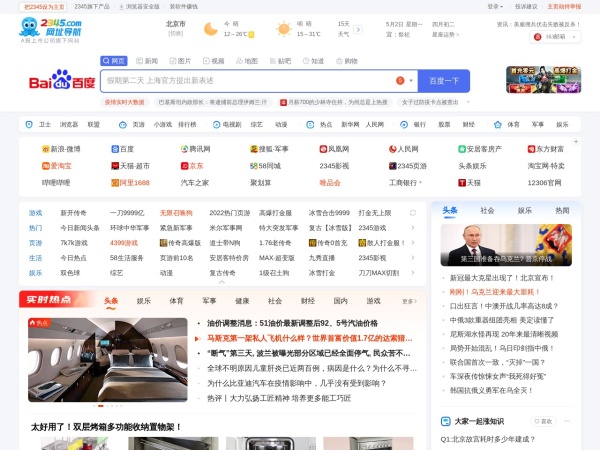Viewport: 600px width, 450px height.
Task: Open the 油价调整消息 news headline
Action: click(291, 323)
